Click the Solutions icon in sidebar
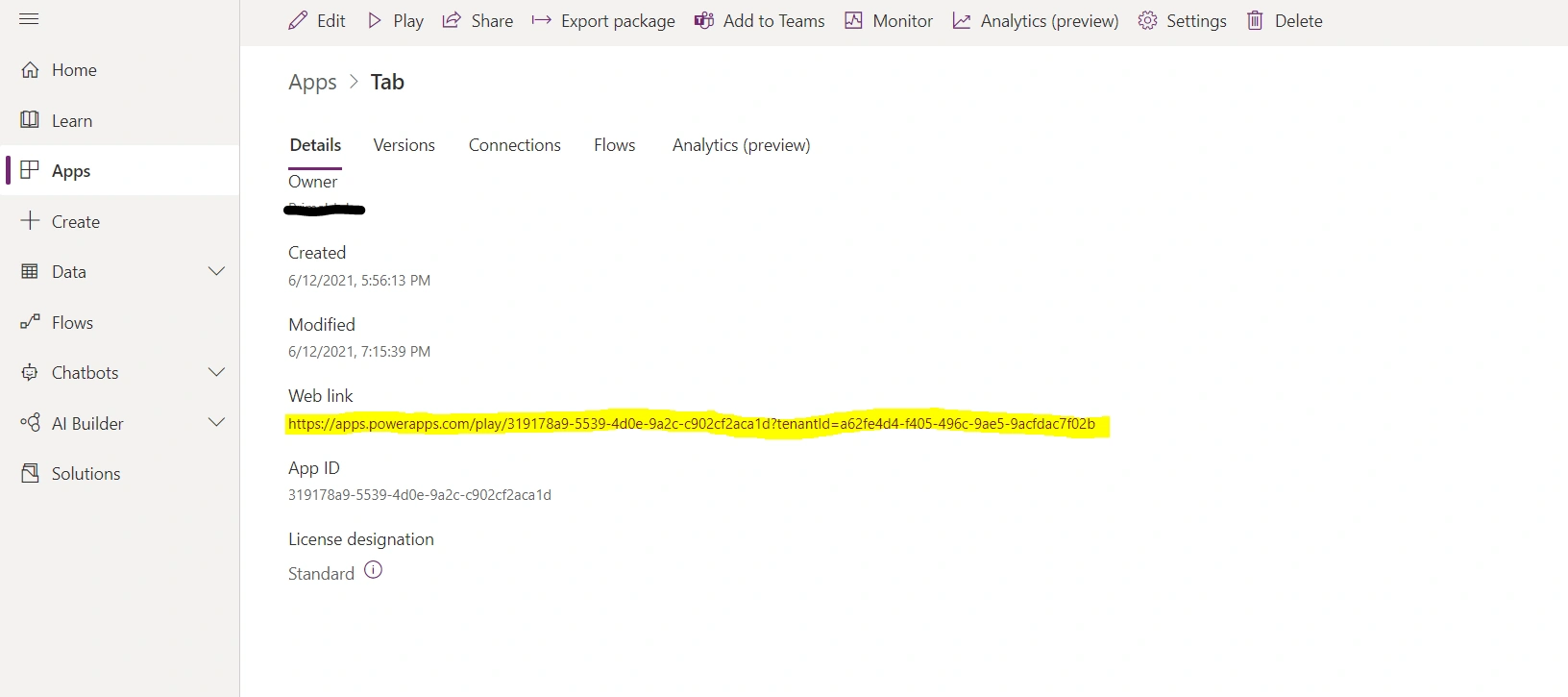The image size is (1568, 697). pos(31,473)
